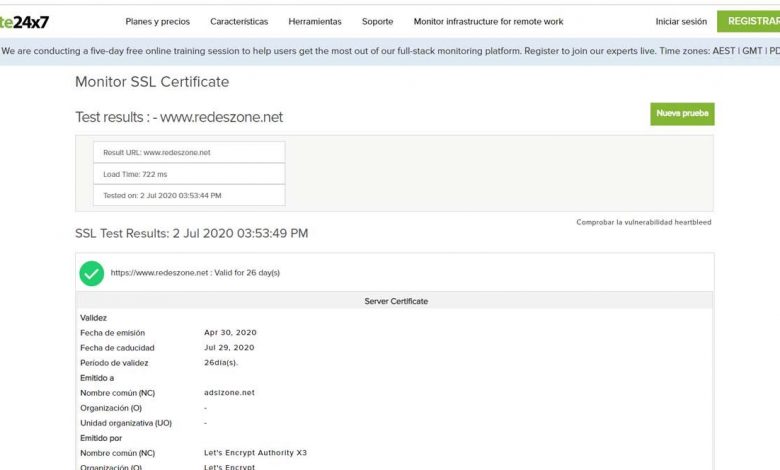Click Nombre común (NC) label under Emitido a
Image resolution: width=780 pixels, height=470 pixels.
click(118, 393)
